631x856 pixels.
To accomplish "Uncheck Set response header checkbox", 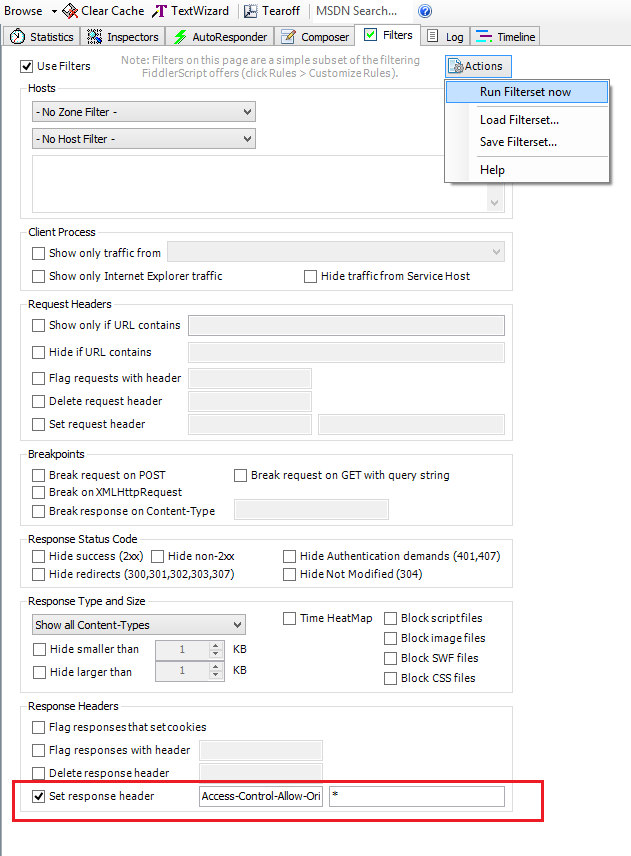I will pos(38,796).
